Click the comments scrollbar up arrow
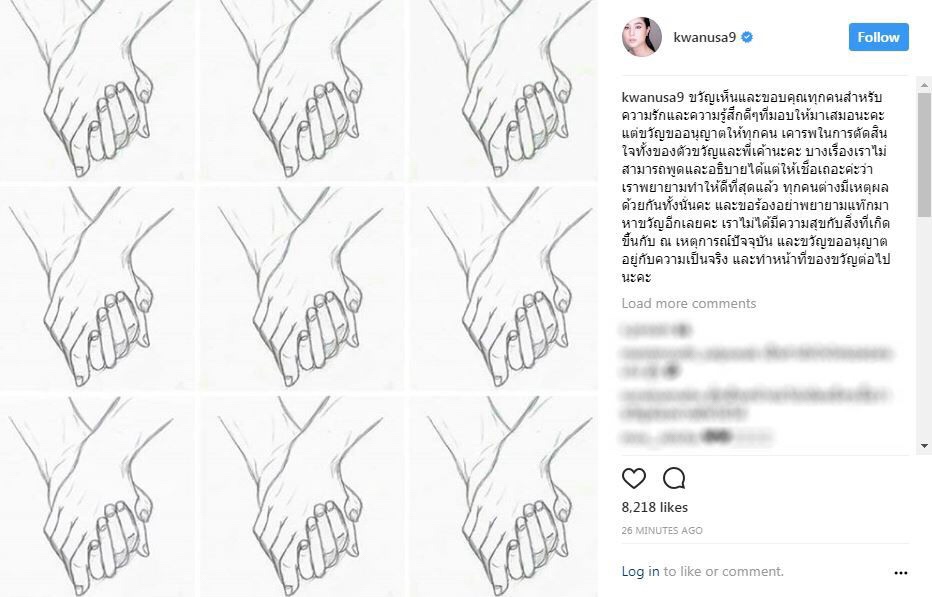This screenshot has width=932, height=597. pyautogui.click(x=924, y=85)
